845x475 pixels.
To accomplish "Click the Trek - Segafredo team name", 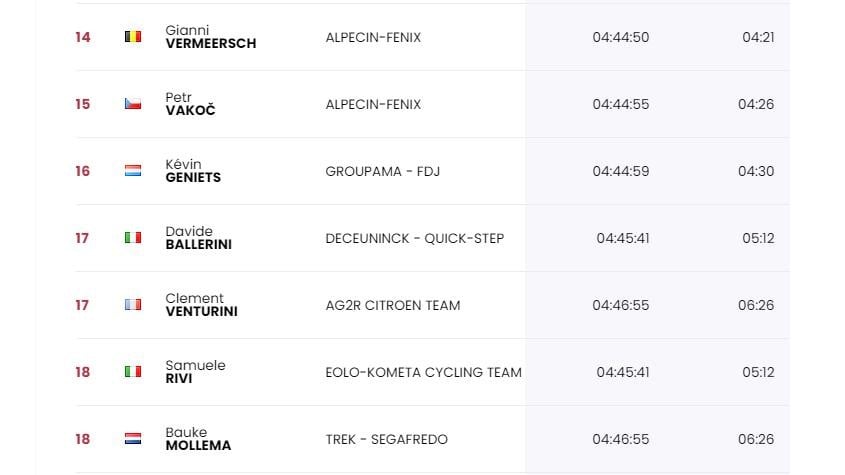I will tap(386, 439).
